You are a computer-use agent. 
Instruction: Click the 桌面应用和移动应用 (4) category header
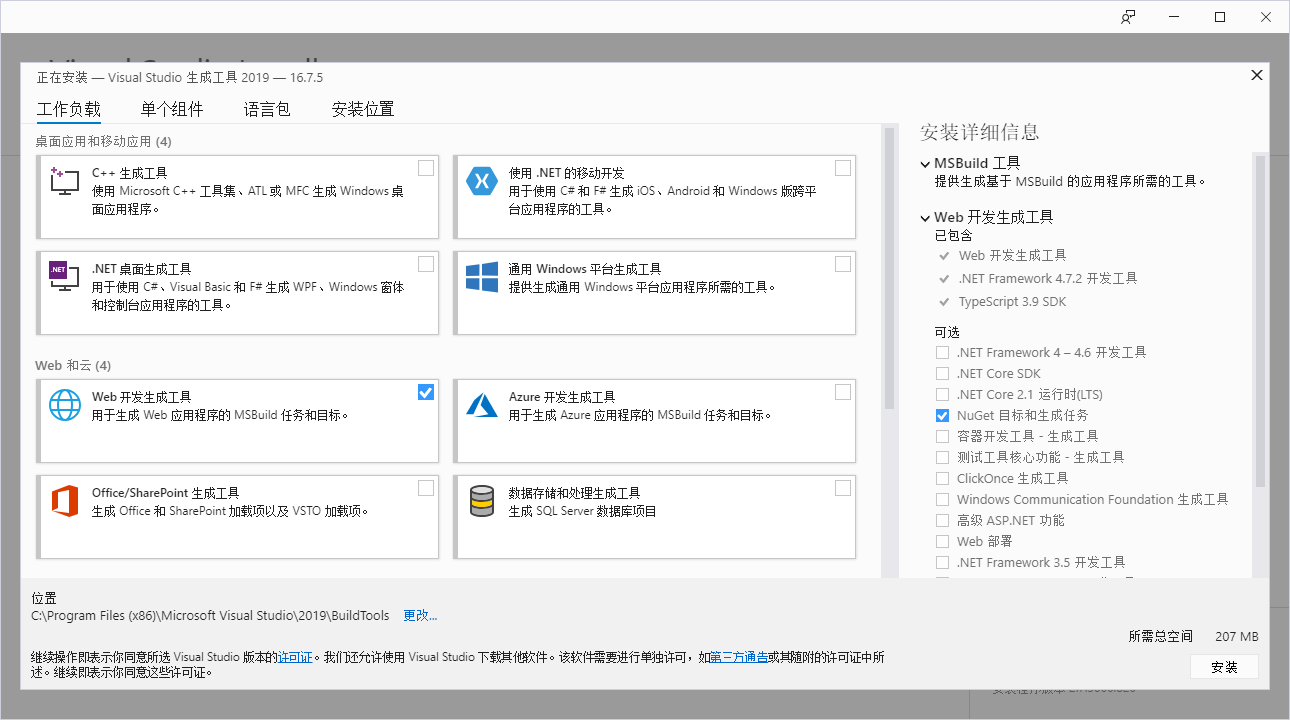tap(103, 142)
